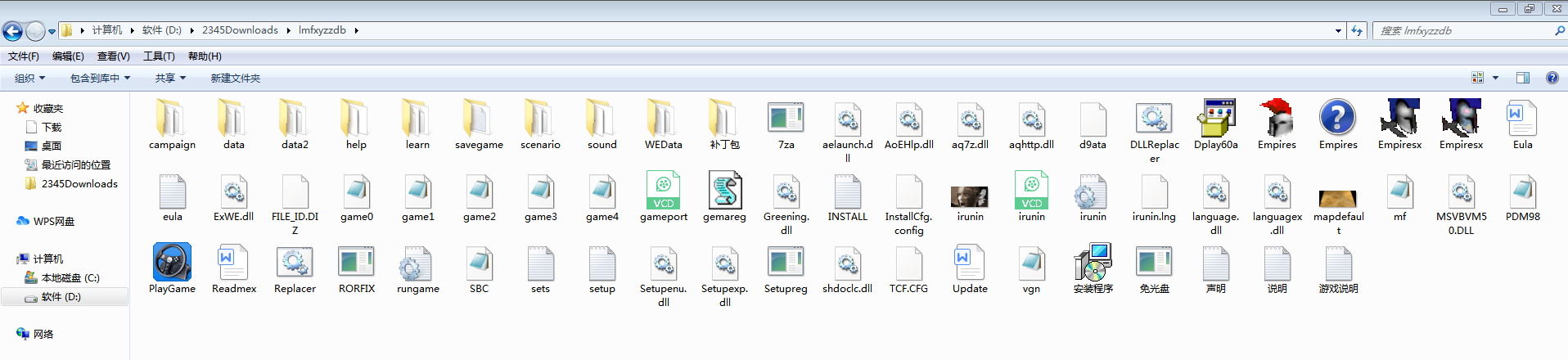The width and height of the screenshot is (1568, 360).
Task: Open the 工具(T) menu
Action: [x=159, y=56]
